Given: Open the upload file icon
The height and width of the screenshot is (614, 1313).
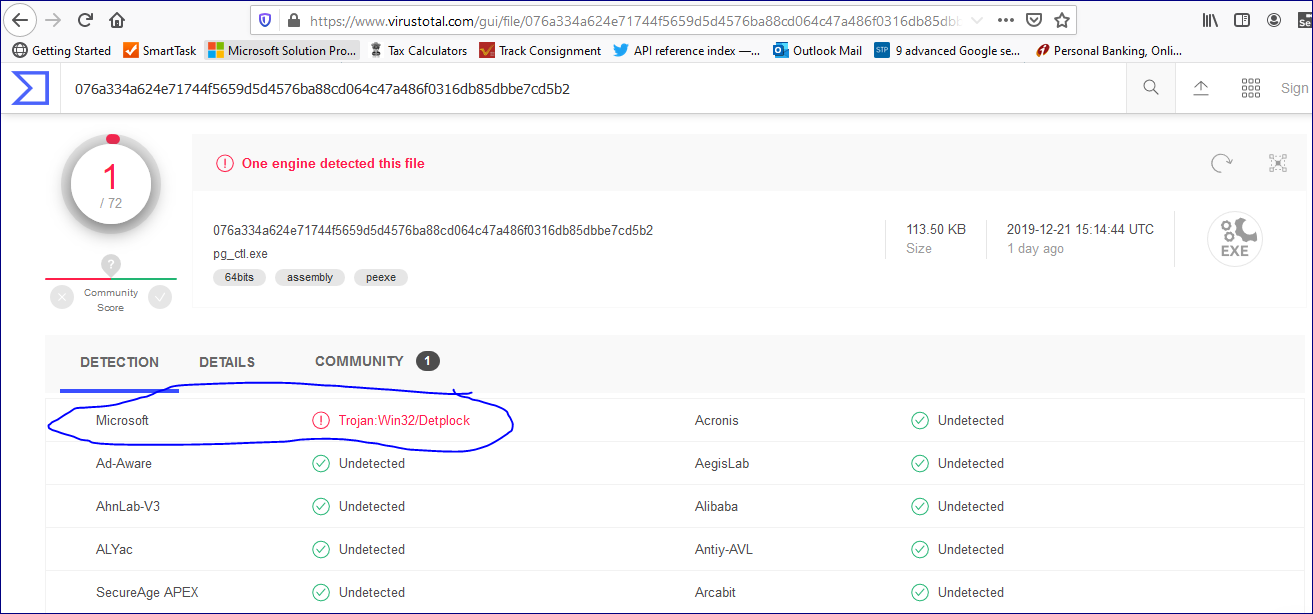Looking at the screenshot, I should coord(1201,88).
